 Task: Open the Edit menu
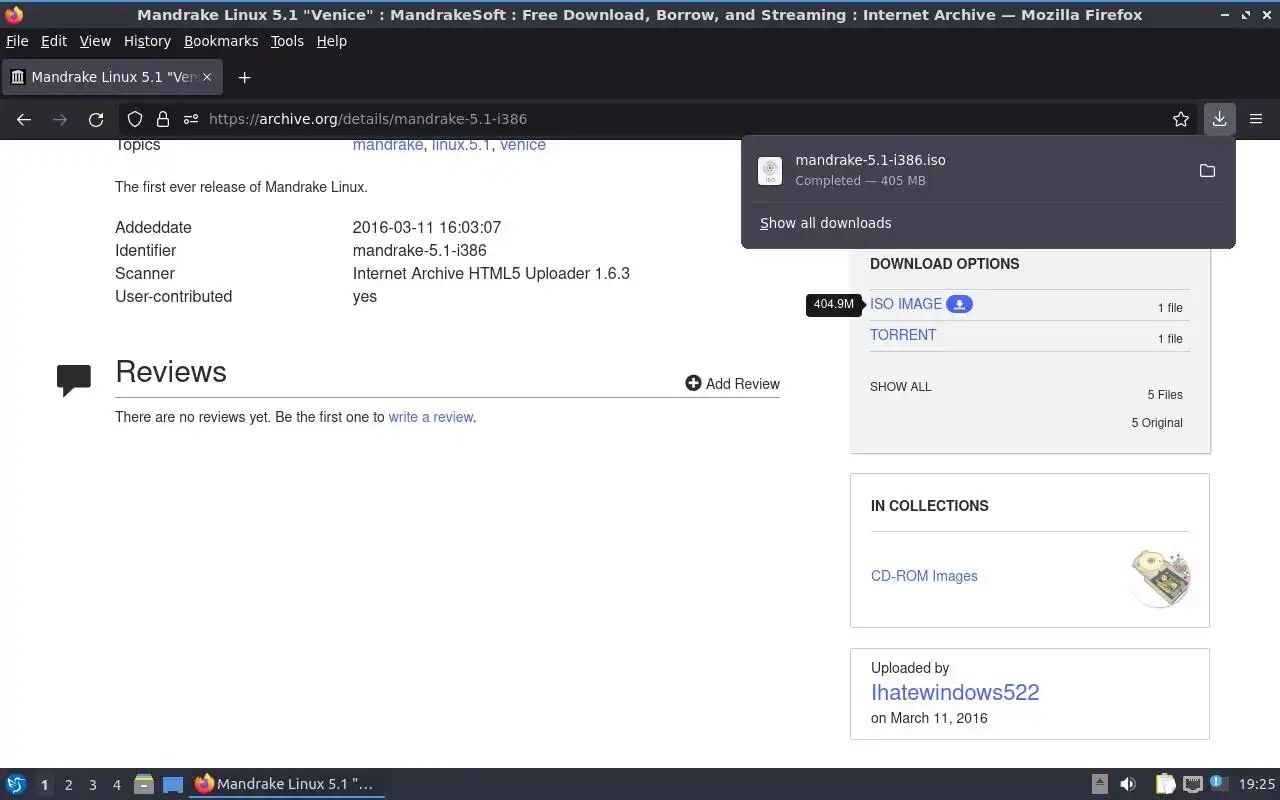pyautogui.click(x=54, y=41)
